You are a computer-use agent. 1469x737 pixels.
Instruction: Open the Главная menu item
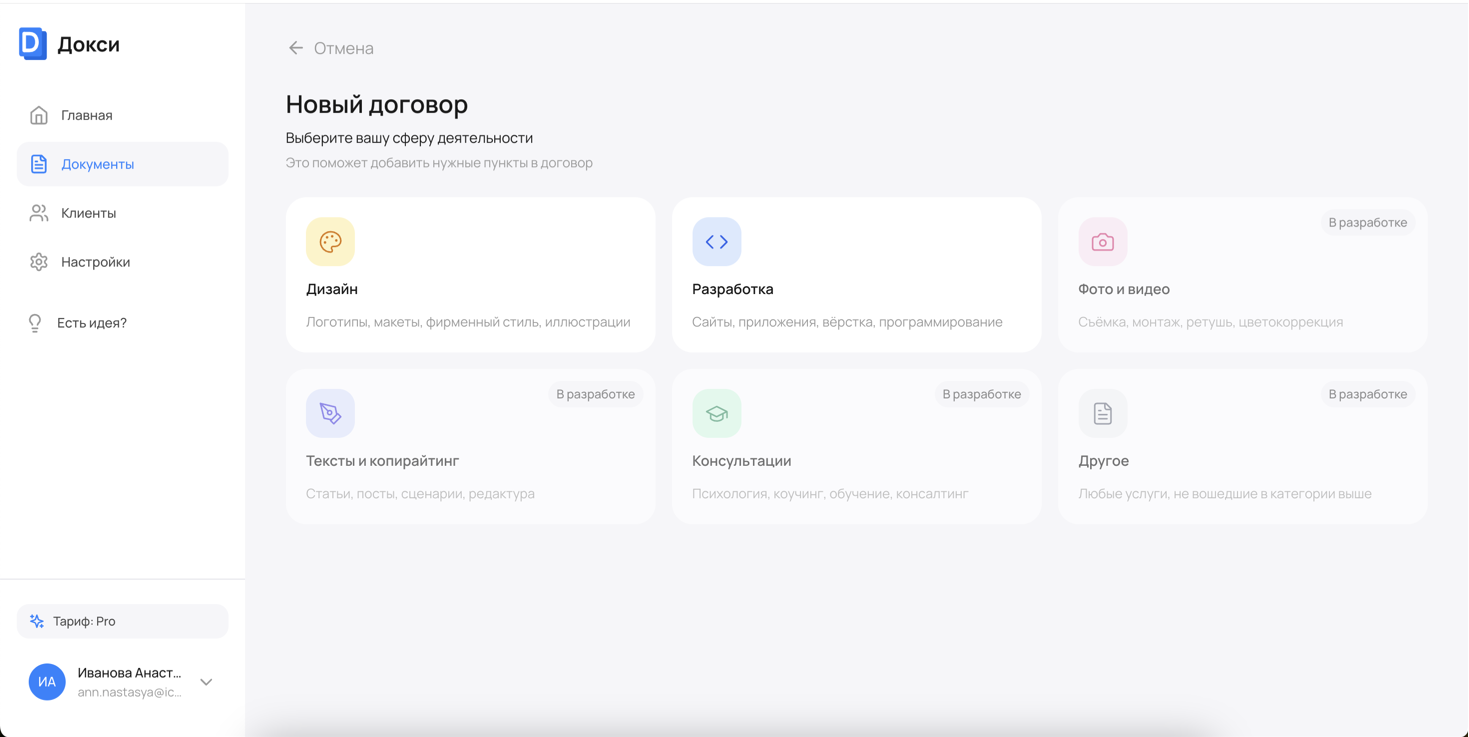point(86,115)
